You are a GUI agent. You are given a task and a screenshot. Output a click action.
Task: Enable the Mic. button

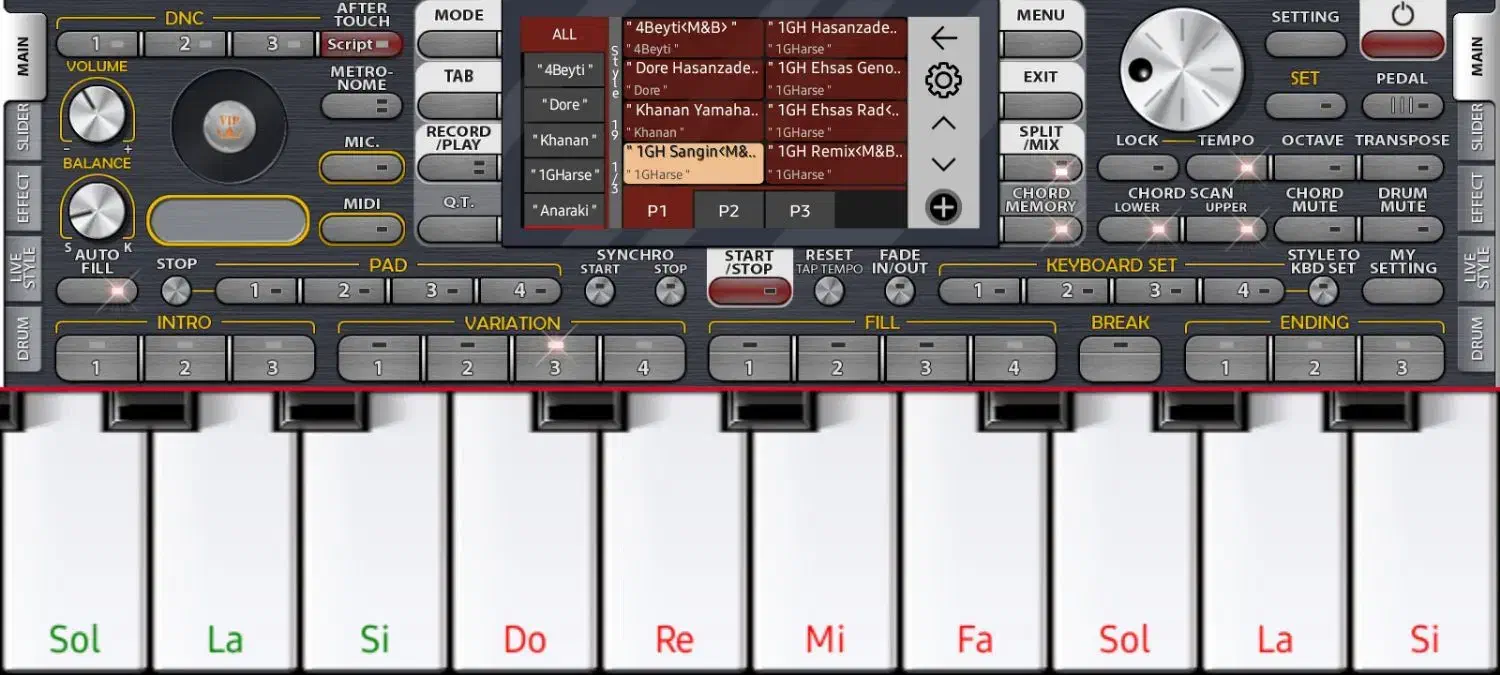[361, 167]
